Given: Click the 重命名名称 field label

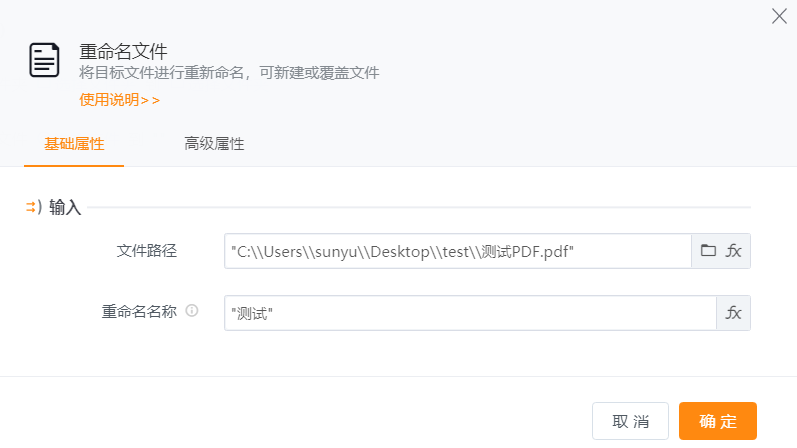Looking at the screenshot, I should [139, 311].
